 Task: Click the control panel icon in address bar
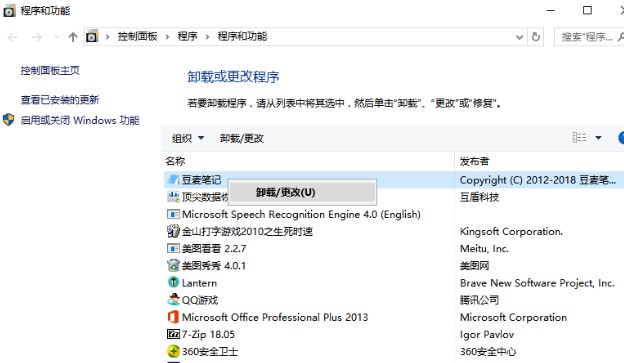click(x=92, y=37)
